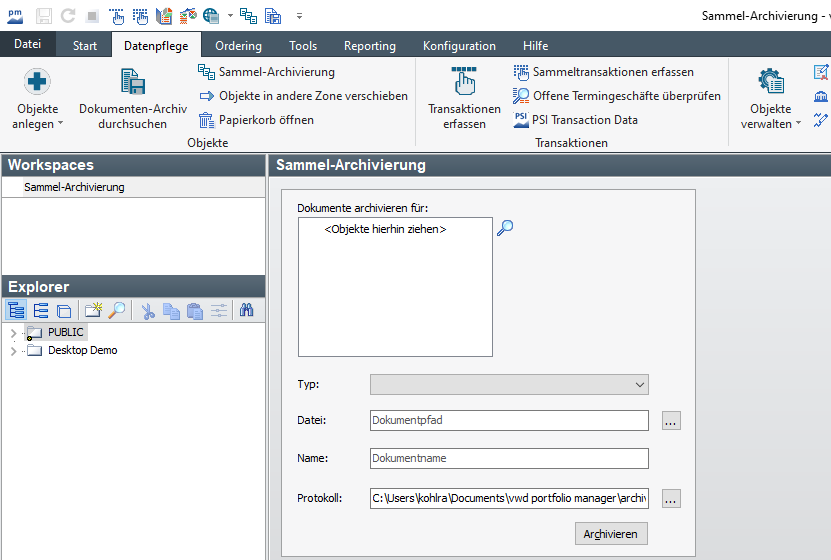
Task: Click magnifier icon beside object list
Action: pos(505,228)
